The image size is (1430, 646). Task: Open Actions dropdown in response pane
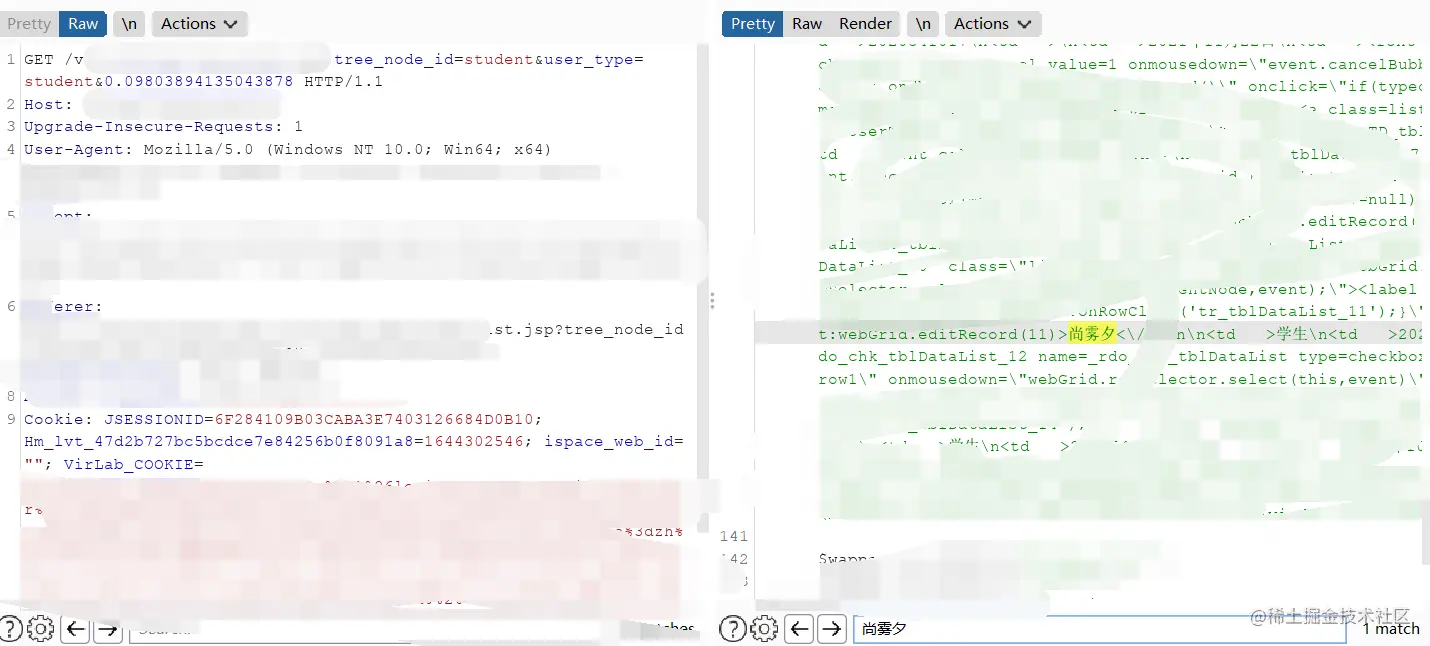point(992,24)
